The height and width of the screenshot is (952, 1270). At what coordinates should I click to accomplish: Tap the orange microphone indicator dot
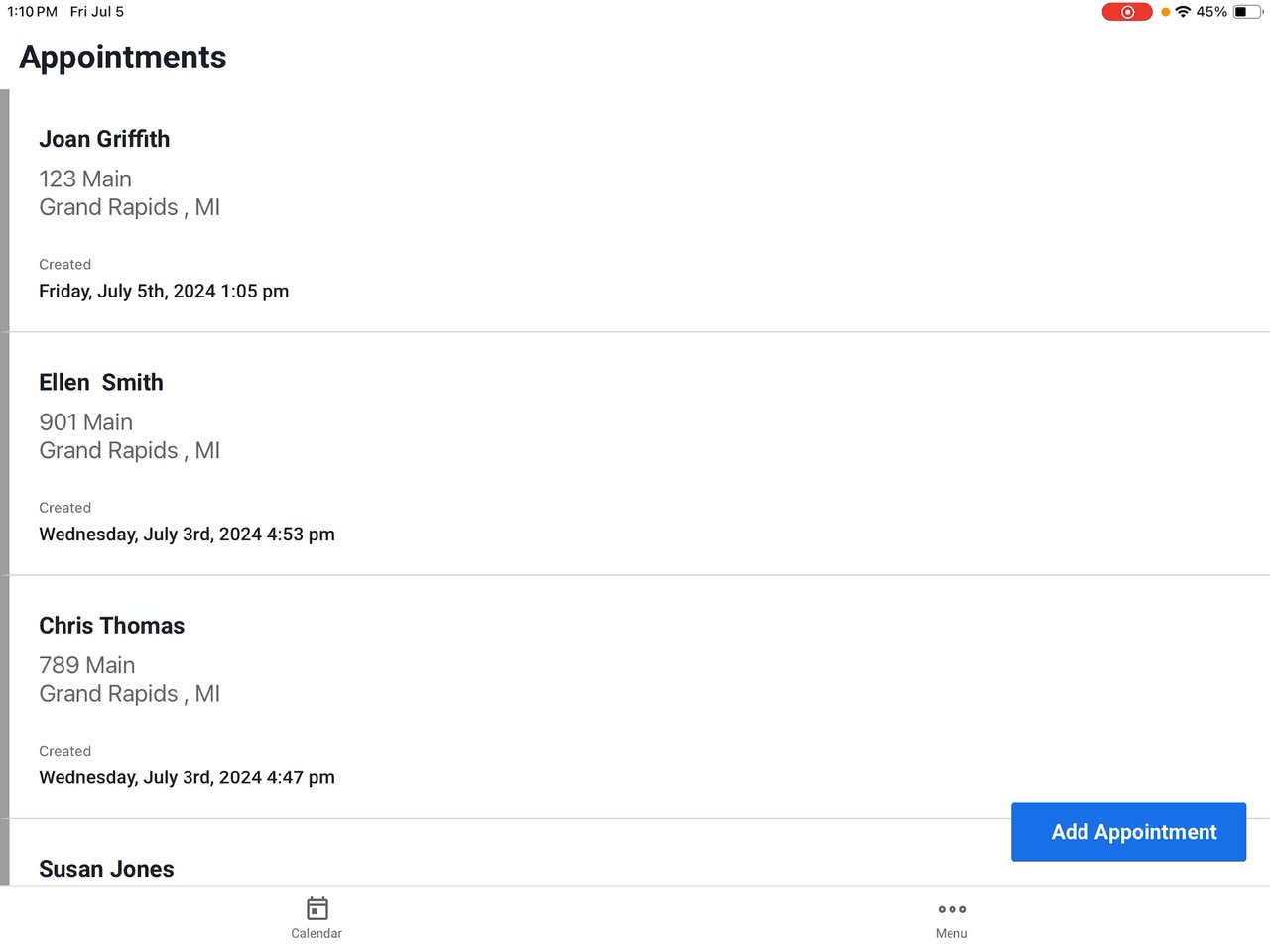tap(1165, 12)
